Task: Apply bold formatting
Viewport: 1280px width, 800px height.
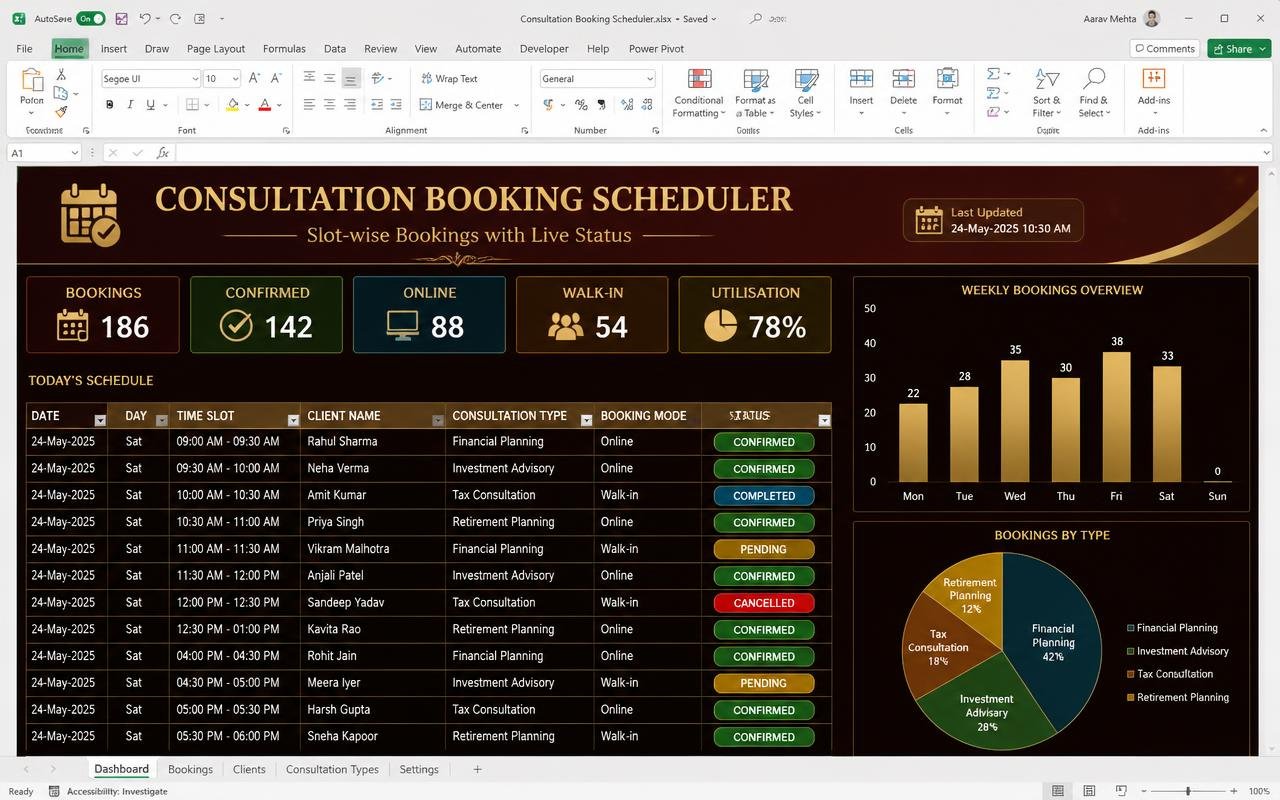Action: pos(109,105)
